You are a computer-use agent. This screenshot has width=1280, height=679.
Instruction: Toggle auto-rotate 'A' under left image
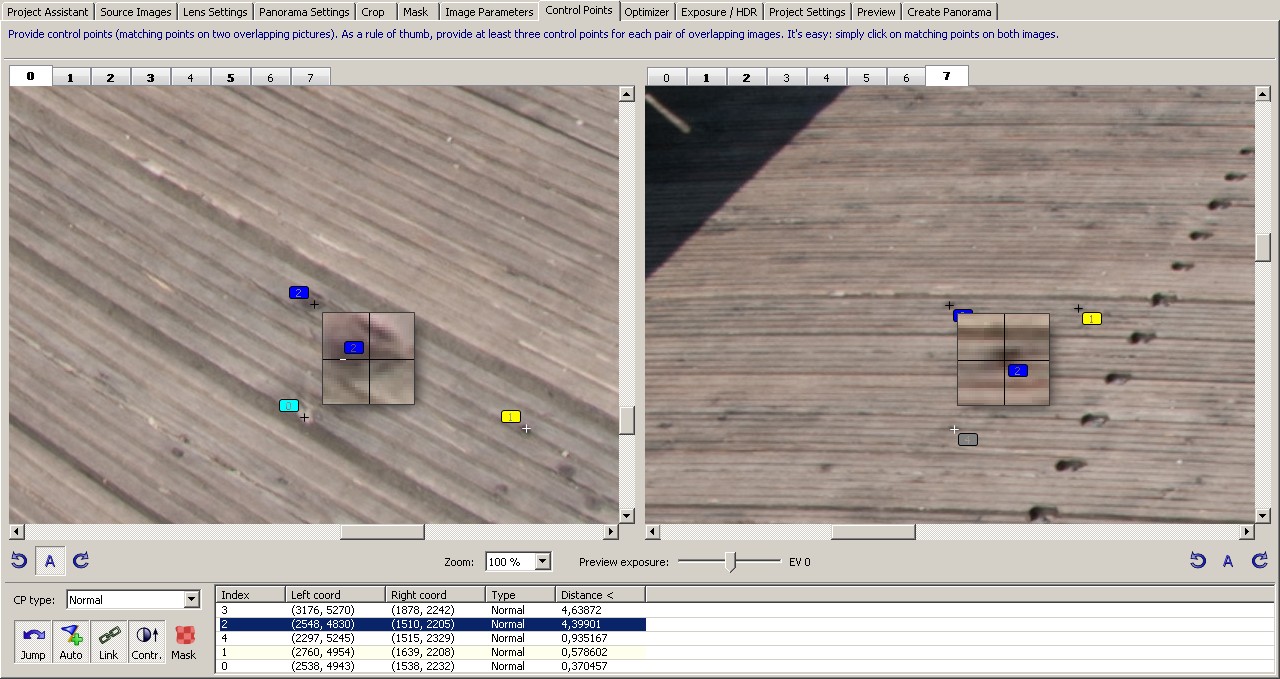(50, 561)
